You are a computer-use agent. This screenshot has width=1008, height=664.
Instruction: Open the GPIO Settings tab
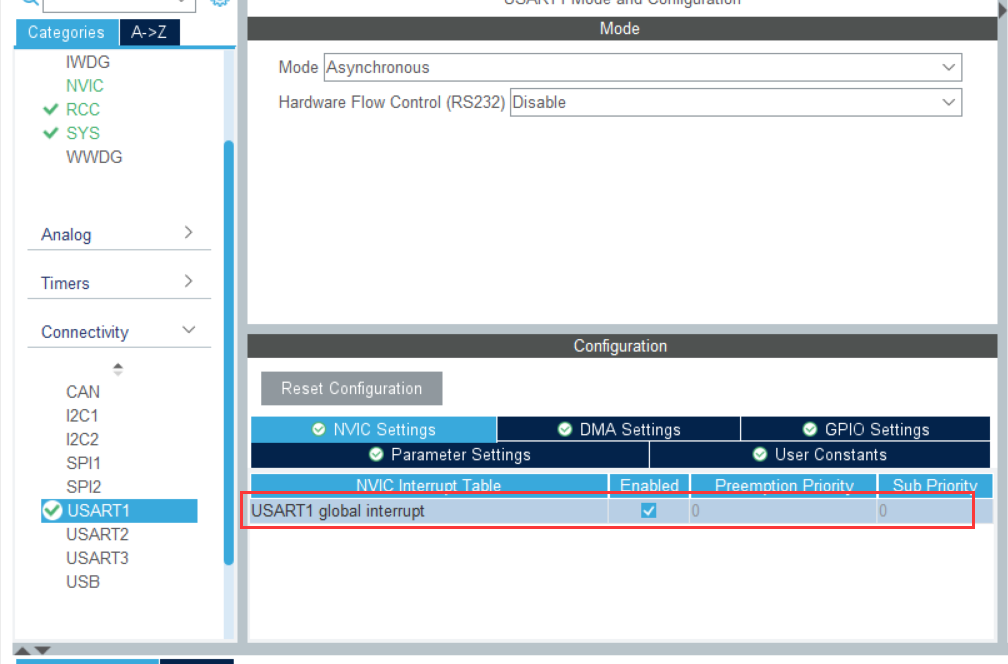coord(865,429)
